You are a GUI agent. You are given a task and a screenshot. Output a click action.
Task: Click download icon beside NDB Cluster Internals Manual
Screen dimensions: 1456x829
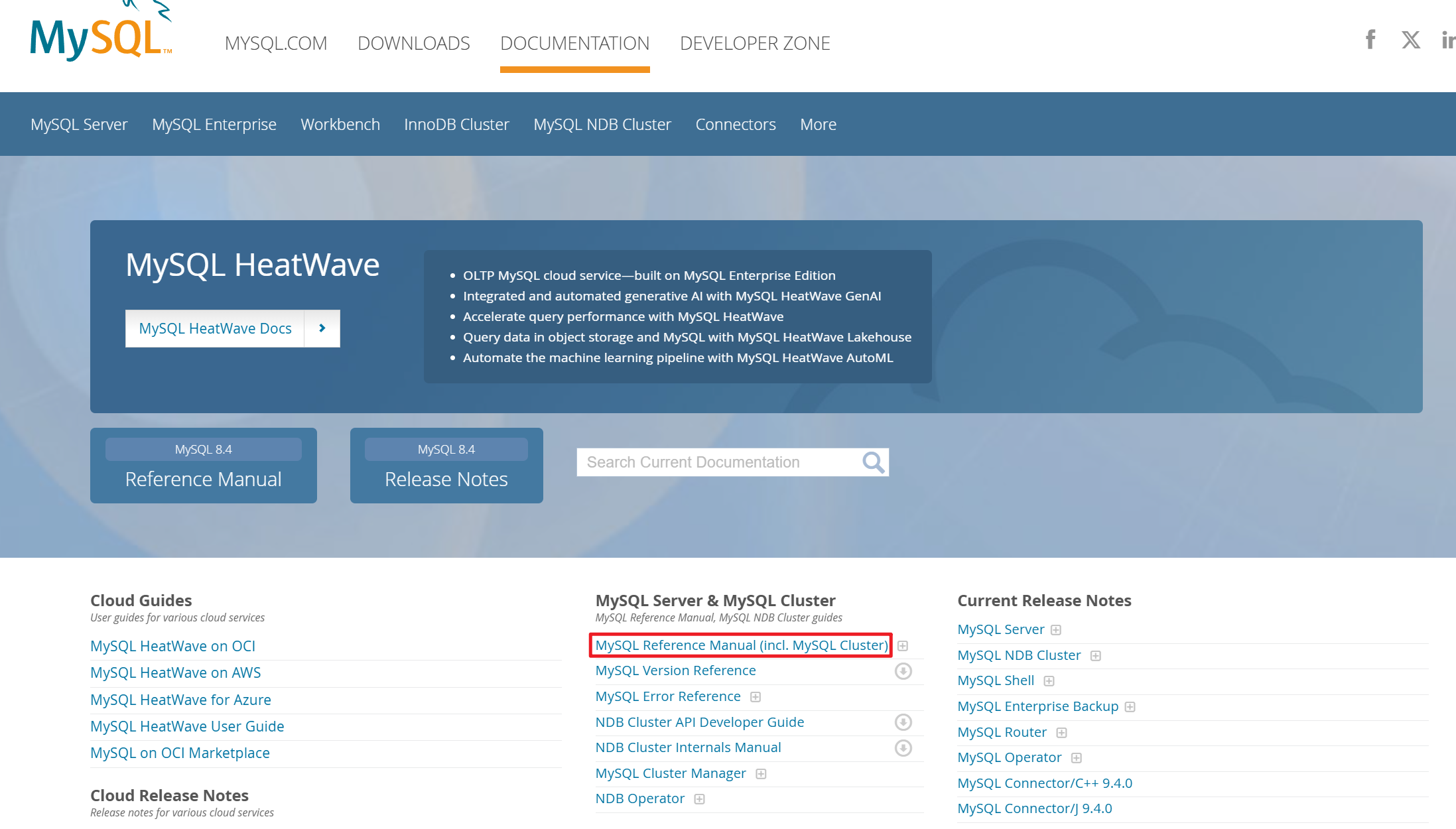903,748
